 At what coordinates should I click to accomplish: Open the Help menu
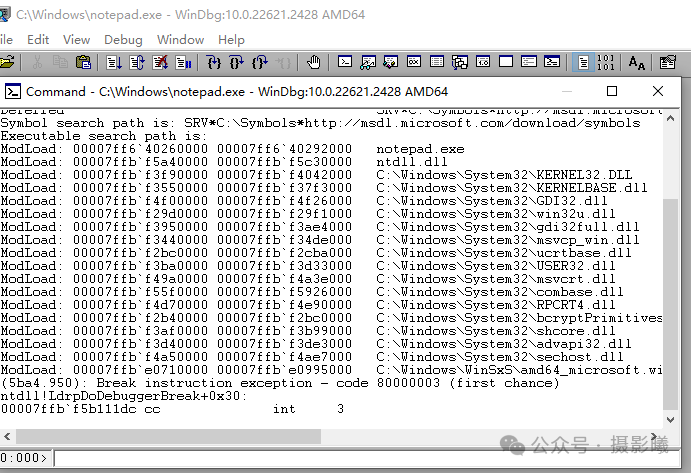tap(231, 40)
